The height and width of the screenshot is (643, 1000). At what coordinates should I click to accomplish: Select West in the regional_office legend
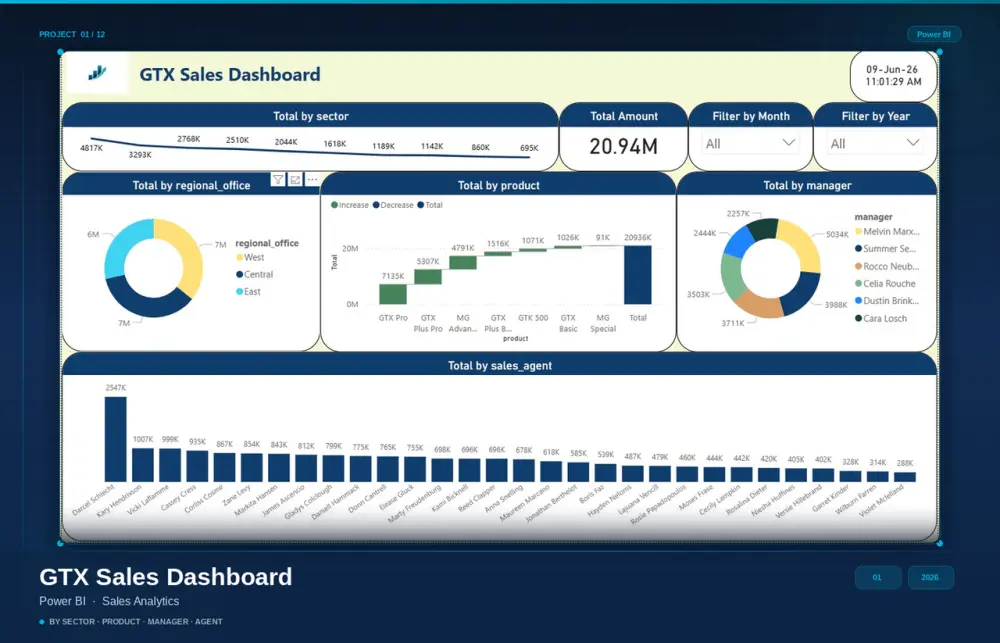[x=250, y=257]
